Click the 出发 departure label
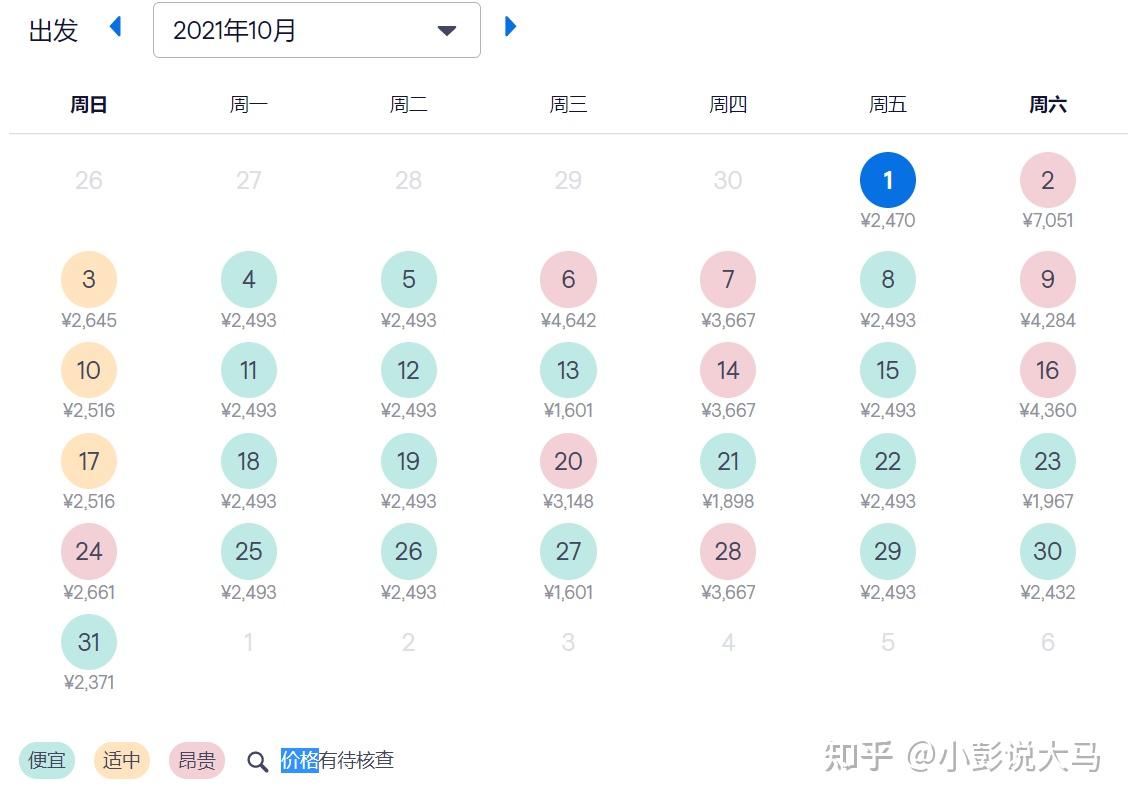 point(52,30)
